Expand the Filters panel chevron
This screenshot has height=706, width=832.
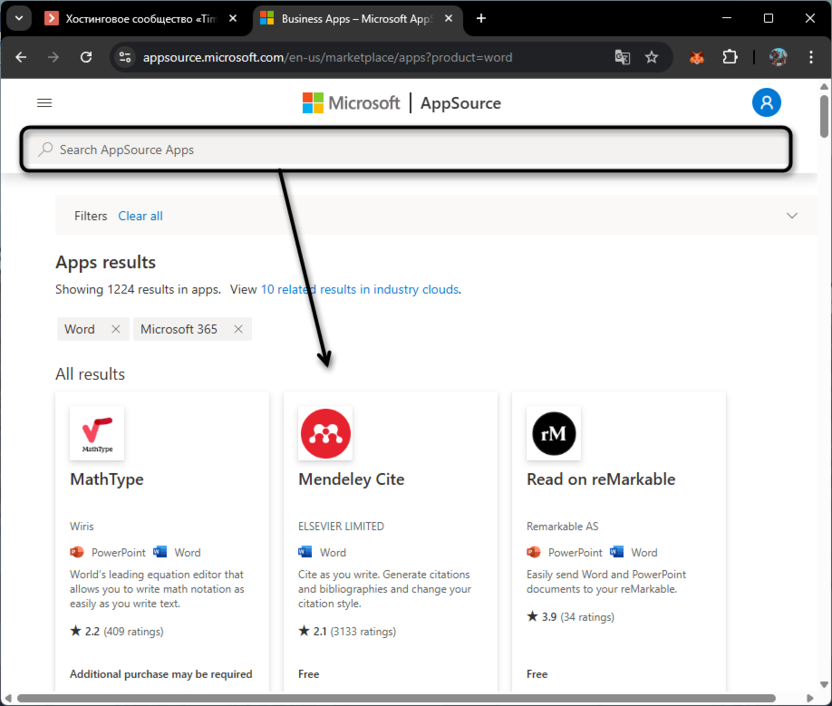click(792, 215)
